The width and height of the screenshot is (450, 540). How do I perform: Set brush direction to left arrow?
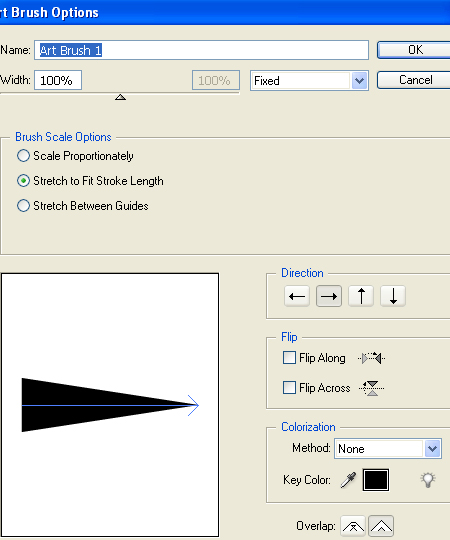coord(297,296)
